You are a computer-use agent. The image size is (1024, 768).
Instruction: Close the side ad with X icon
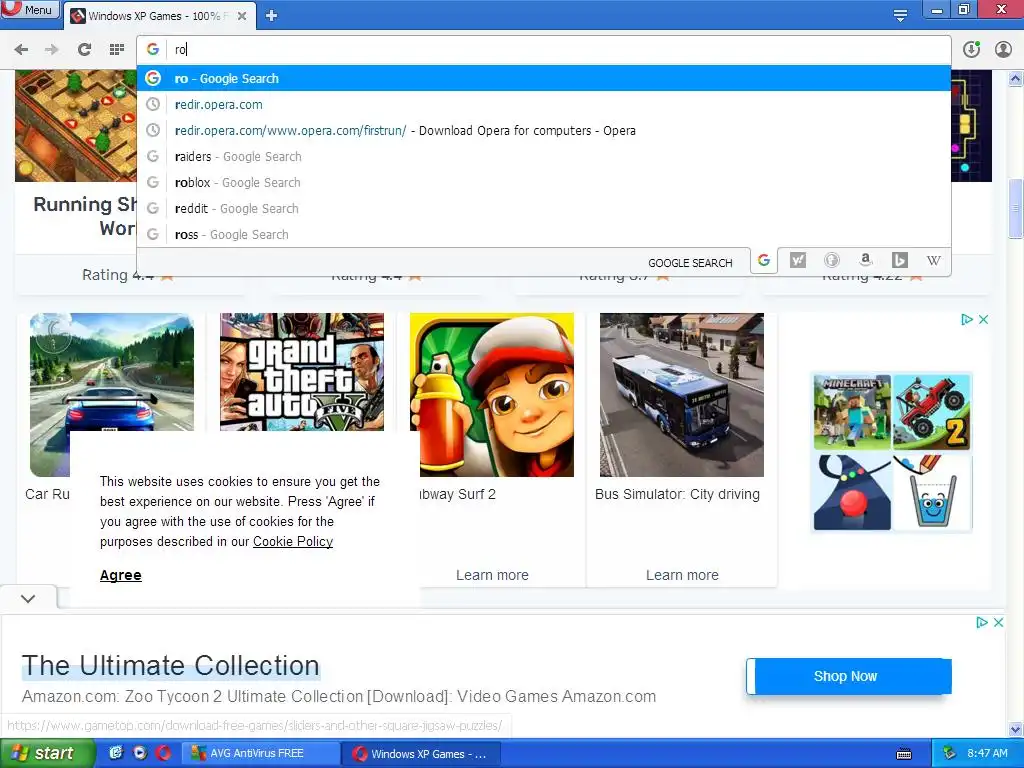(984, 319)
